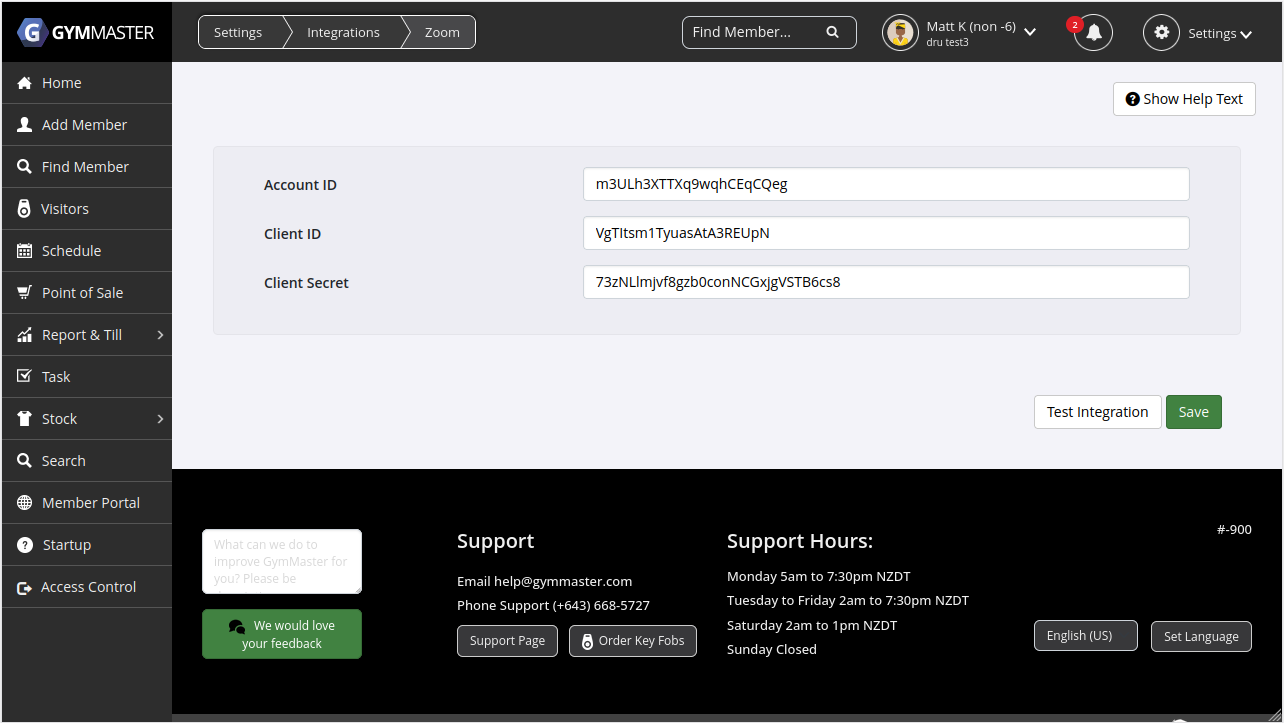Open Visitors from the sidebar
Image resolution: width=1284 pixels, height=723 pixels.
click(x=65, y=209)
